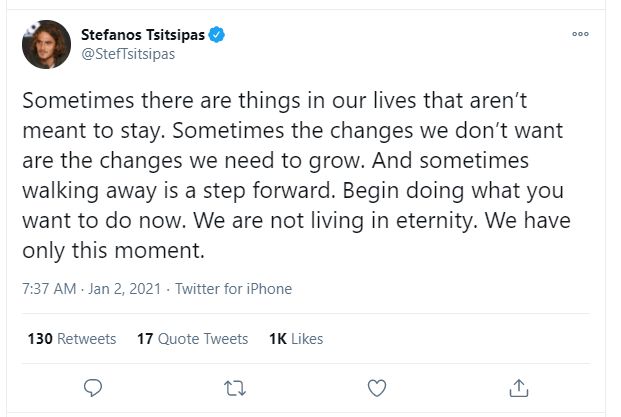
Task: Like the tweet with the heart icon
Action: point(377,386)
